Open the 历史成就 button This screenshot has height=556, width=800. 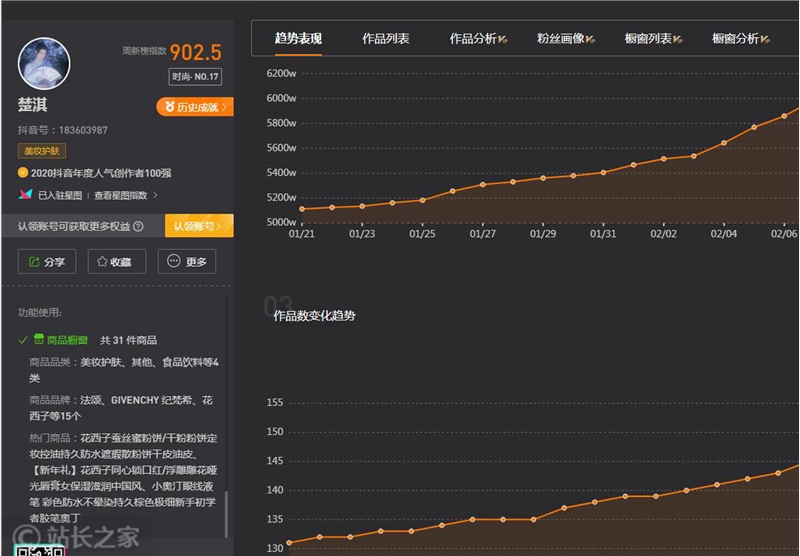[x=195, y=107]
